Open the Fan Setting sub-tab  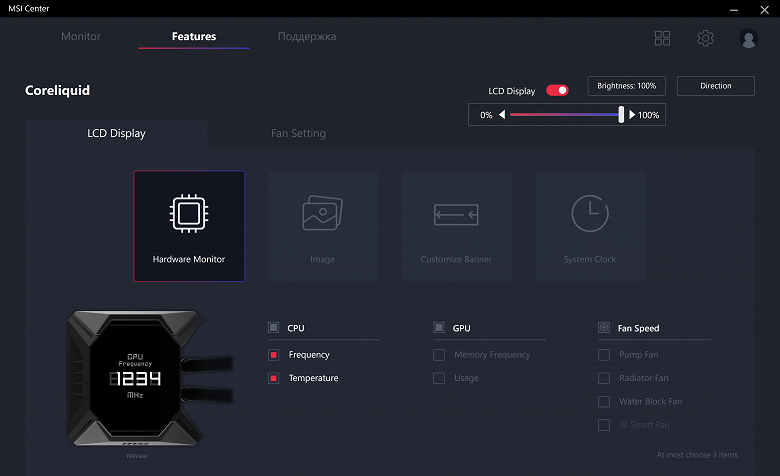point(298,133)
